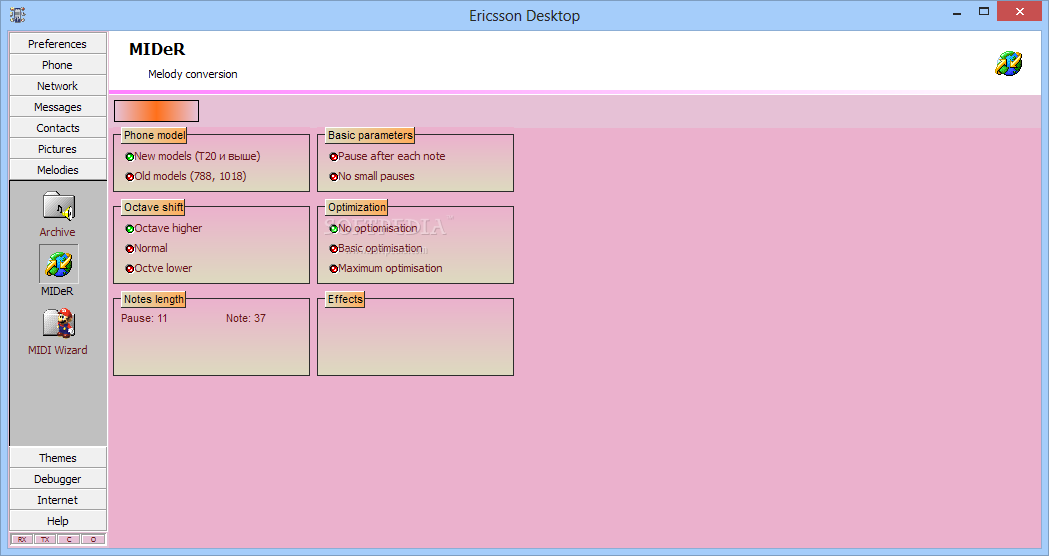Choose Normal octave shift
This screenshot has width=1049, height=556.
[x=147, y=248]
